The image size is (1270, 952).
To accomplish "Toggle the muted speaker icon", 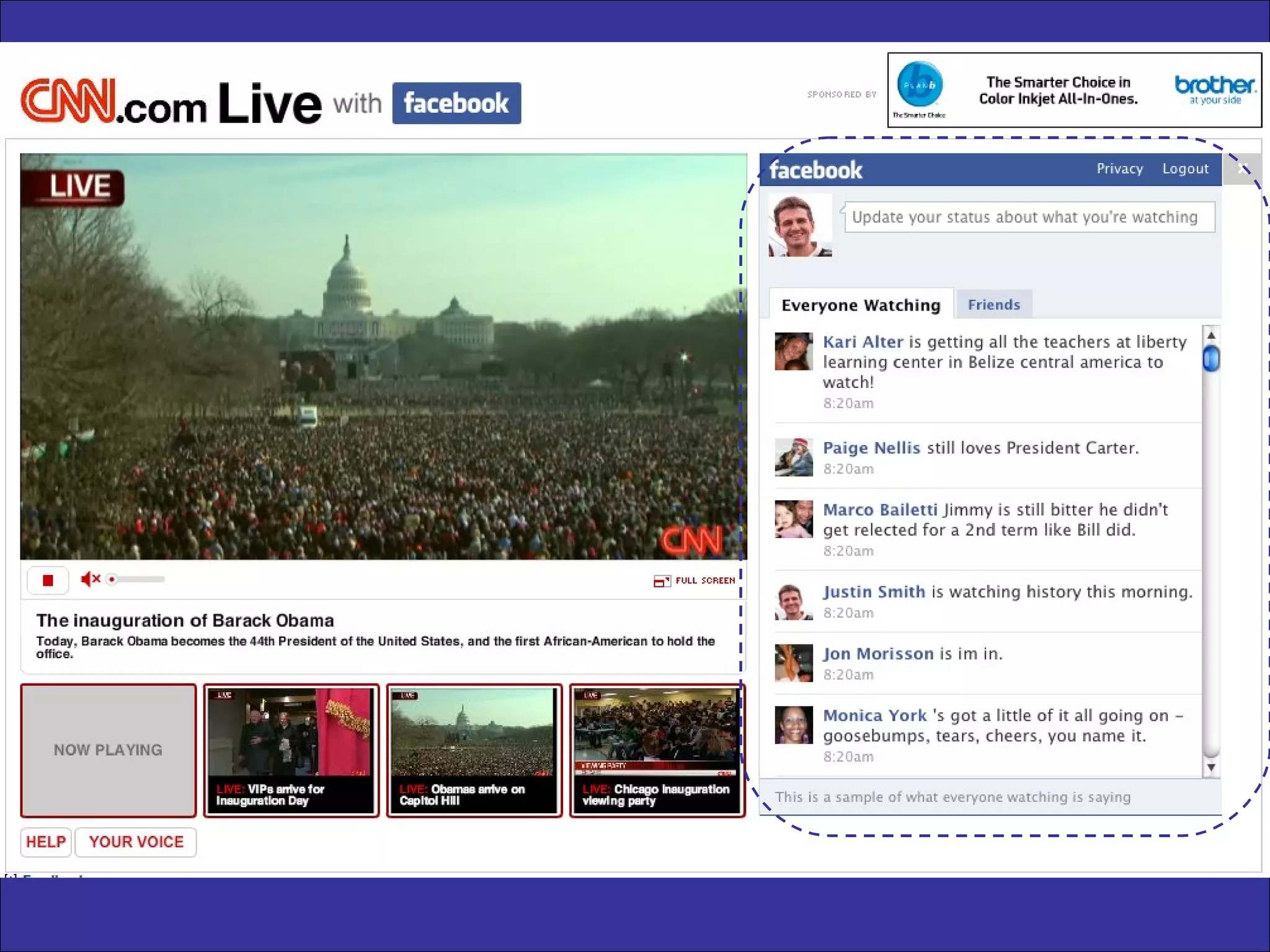I will (90, 579).
